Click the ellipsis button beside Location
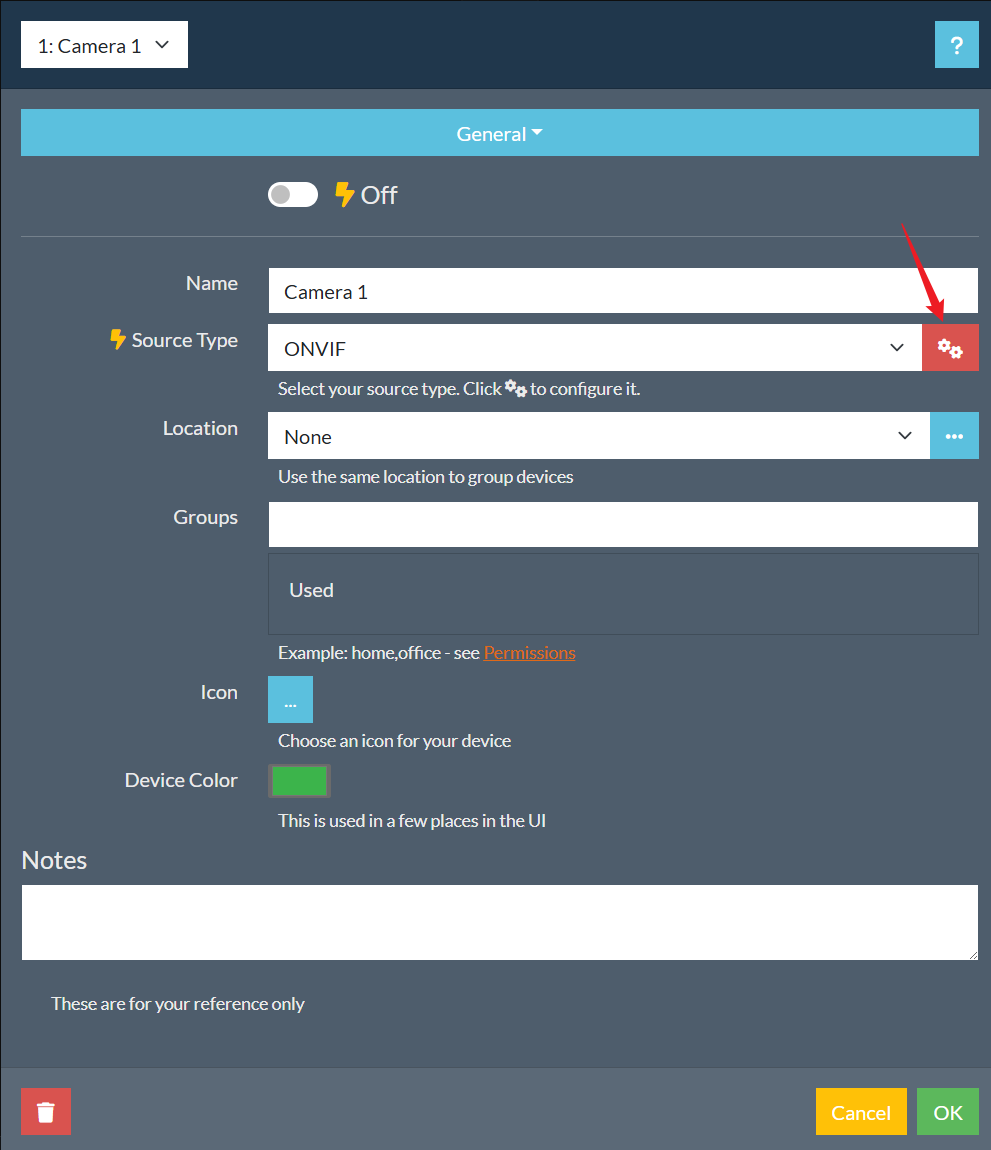 point(954,436)
